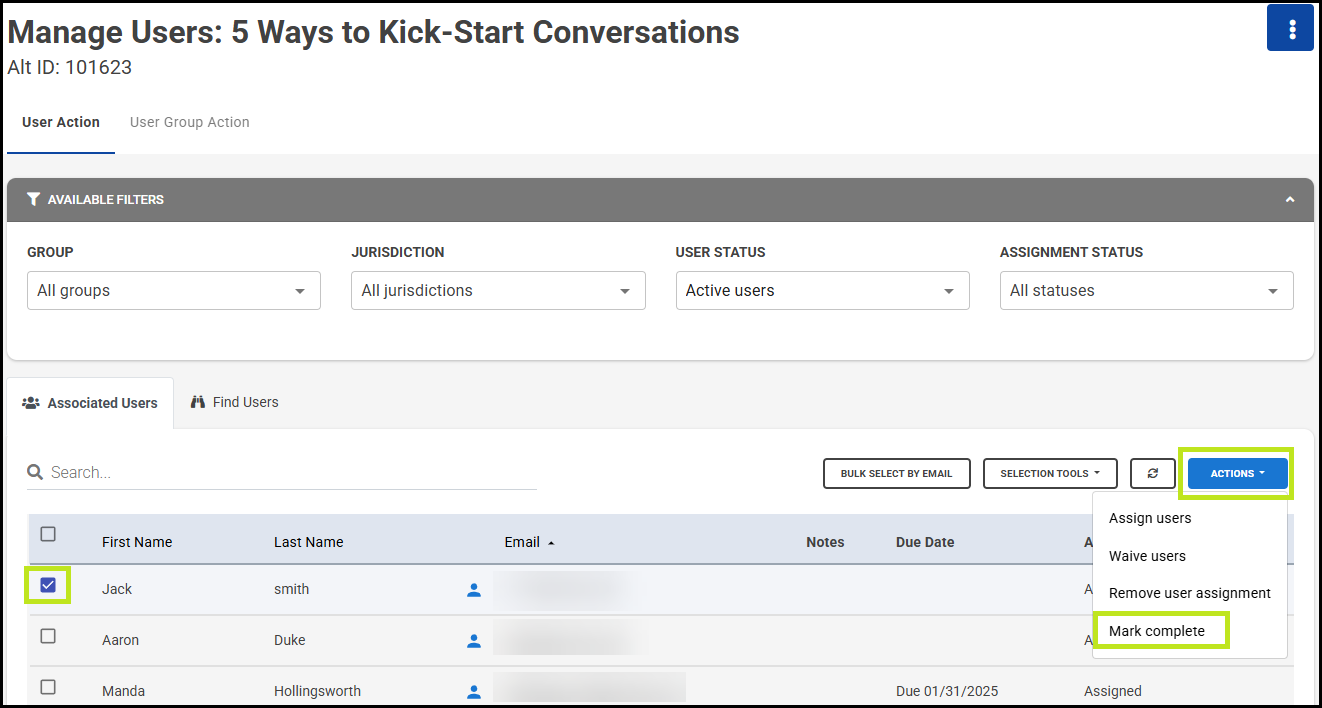The width and height of the screenshot is (1322, 708).
Task: Check the checkbox for Aaron Duke
Action: click(x=48, y=636)
